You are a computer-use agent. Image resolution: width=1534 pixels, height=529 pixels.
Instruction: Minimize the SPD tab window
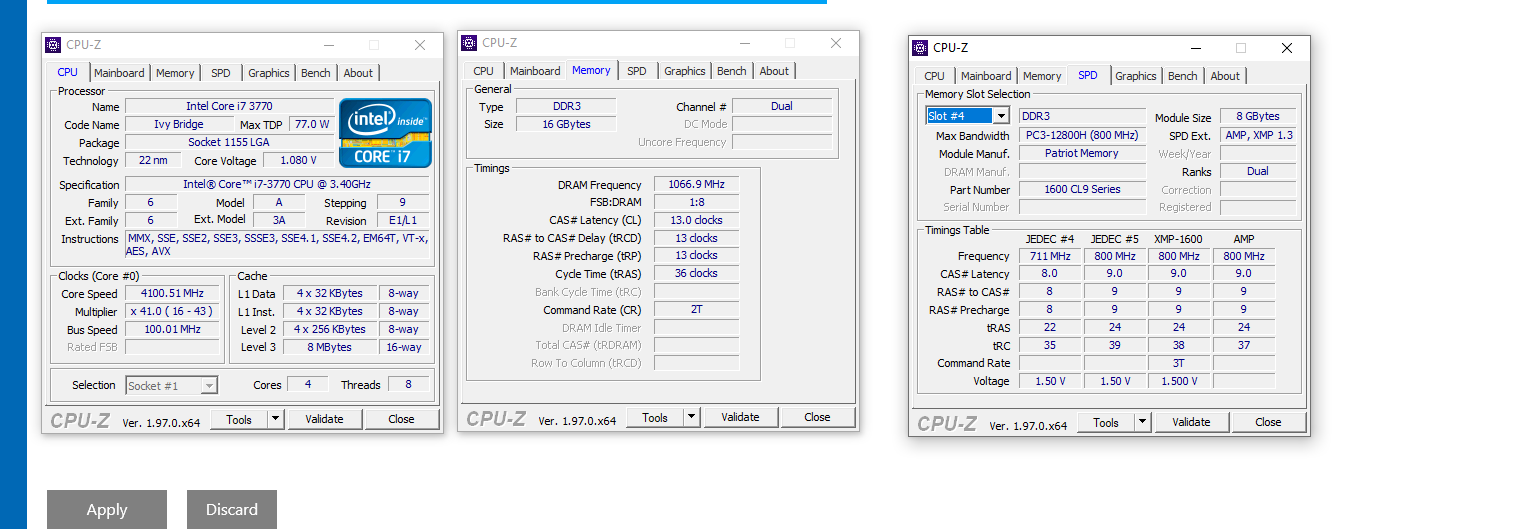tap(1195, 48)
